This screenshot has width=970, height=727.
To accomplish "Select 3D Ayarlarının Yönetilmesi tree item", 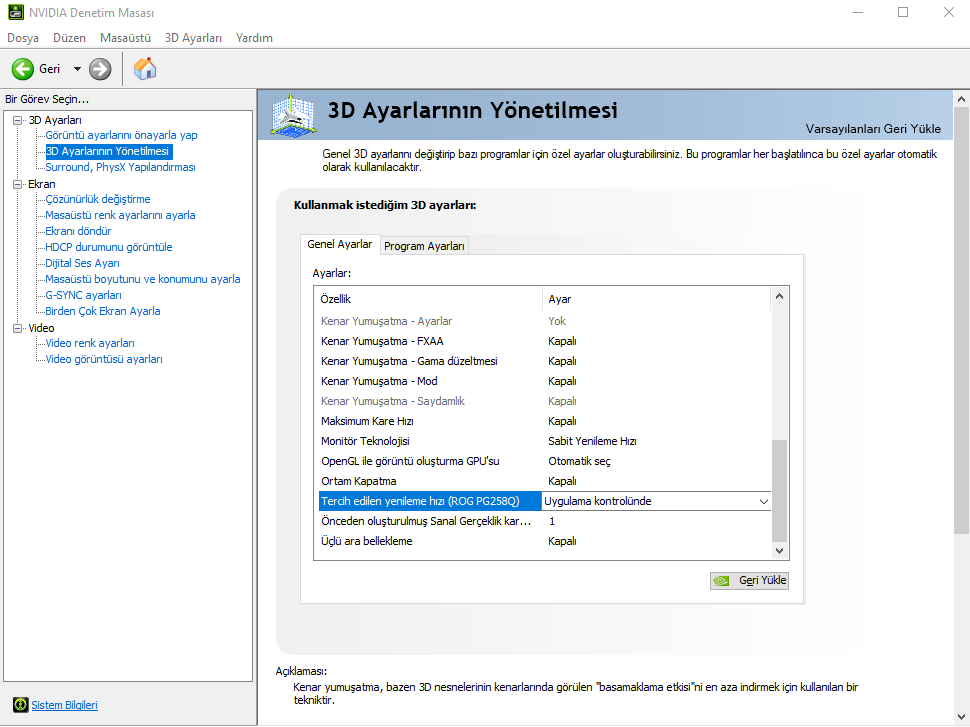I will tap(107, 151).
